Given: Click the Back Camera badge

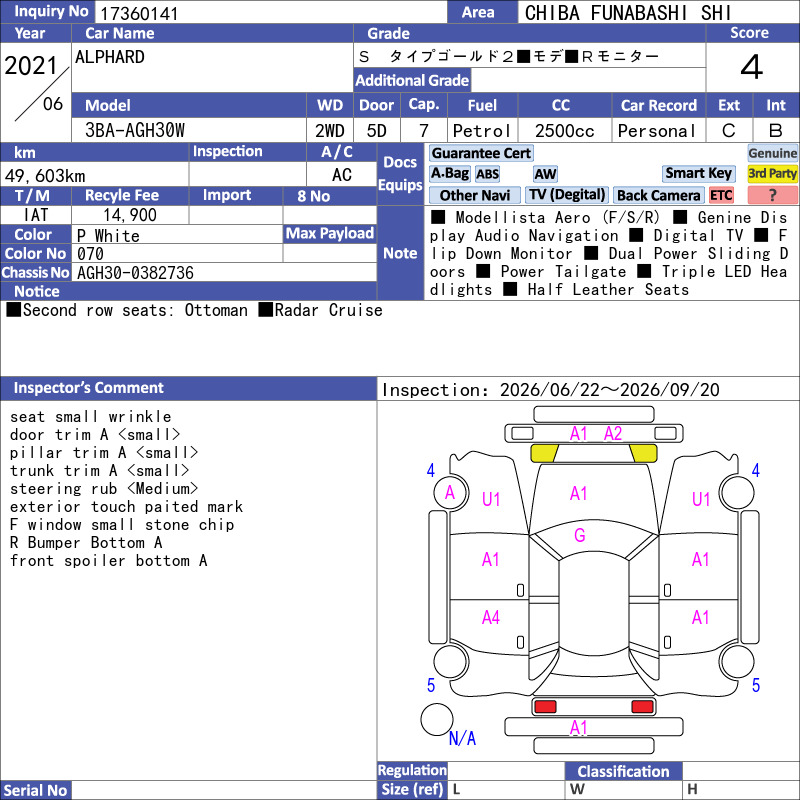Looking at the screenshot, I should (x=658, y=195).
